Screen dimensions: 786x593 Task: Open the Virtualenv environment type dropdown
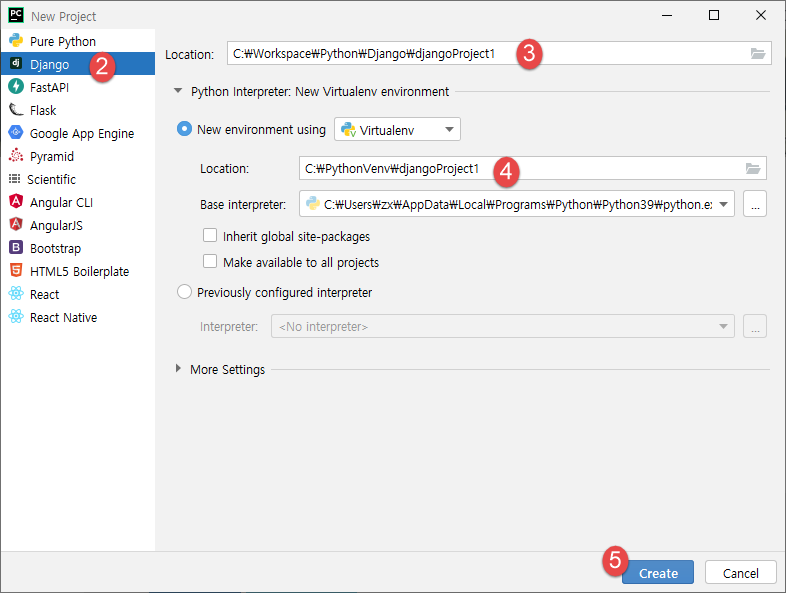pyautogui.click(x=397, y=129)
